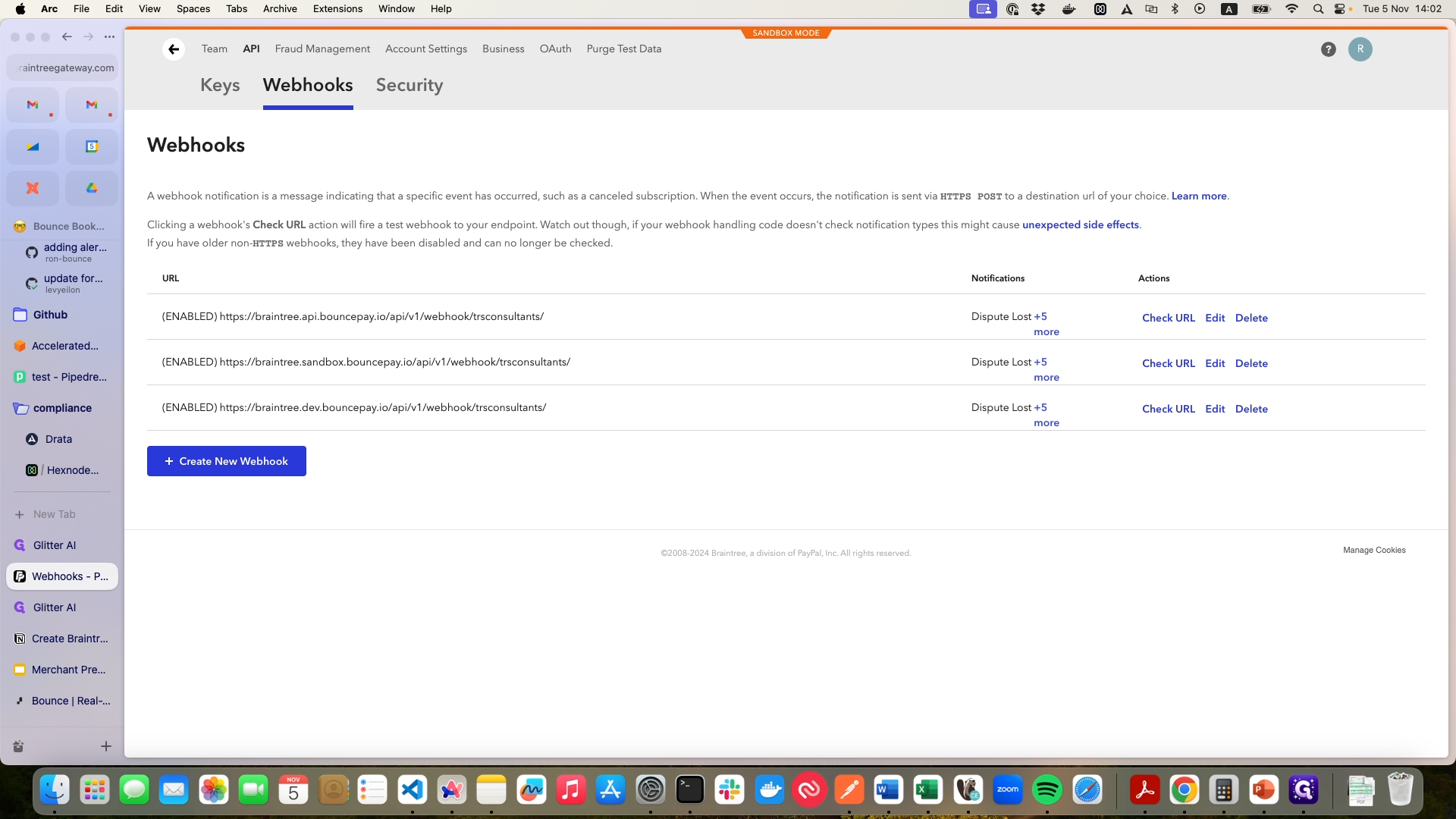Click the plus icon at sidebar bottom
This screenshot has width=1456, height=819.
tap(106, 746)
